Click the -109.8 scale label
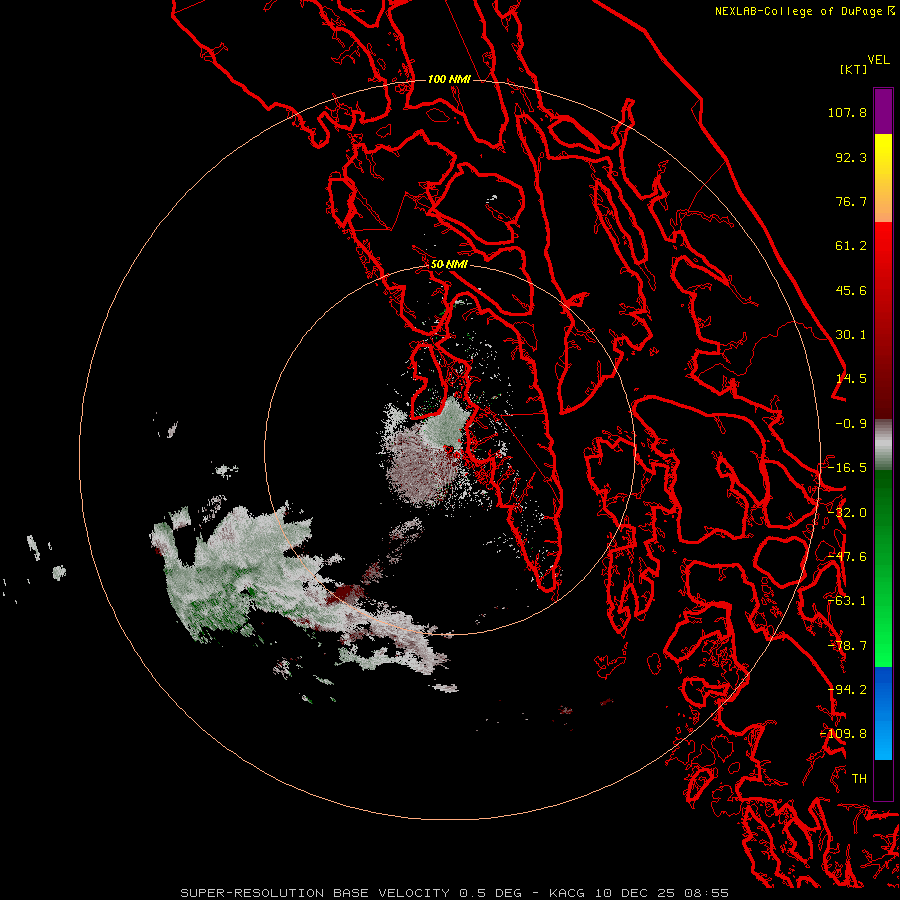This screenshot has width=900, height=900. point(843,734)
